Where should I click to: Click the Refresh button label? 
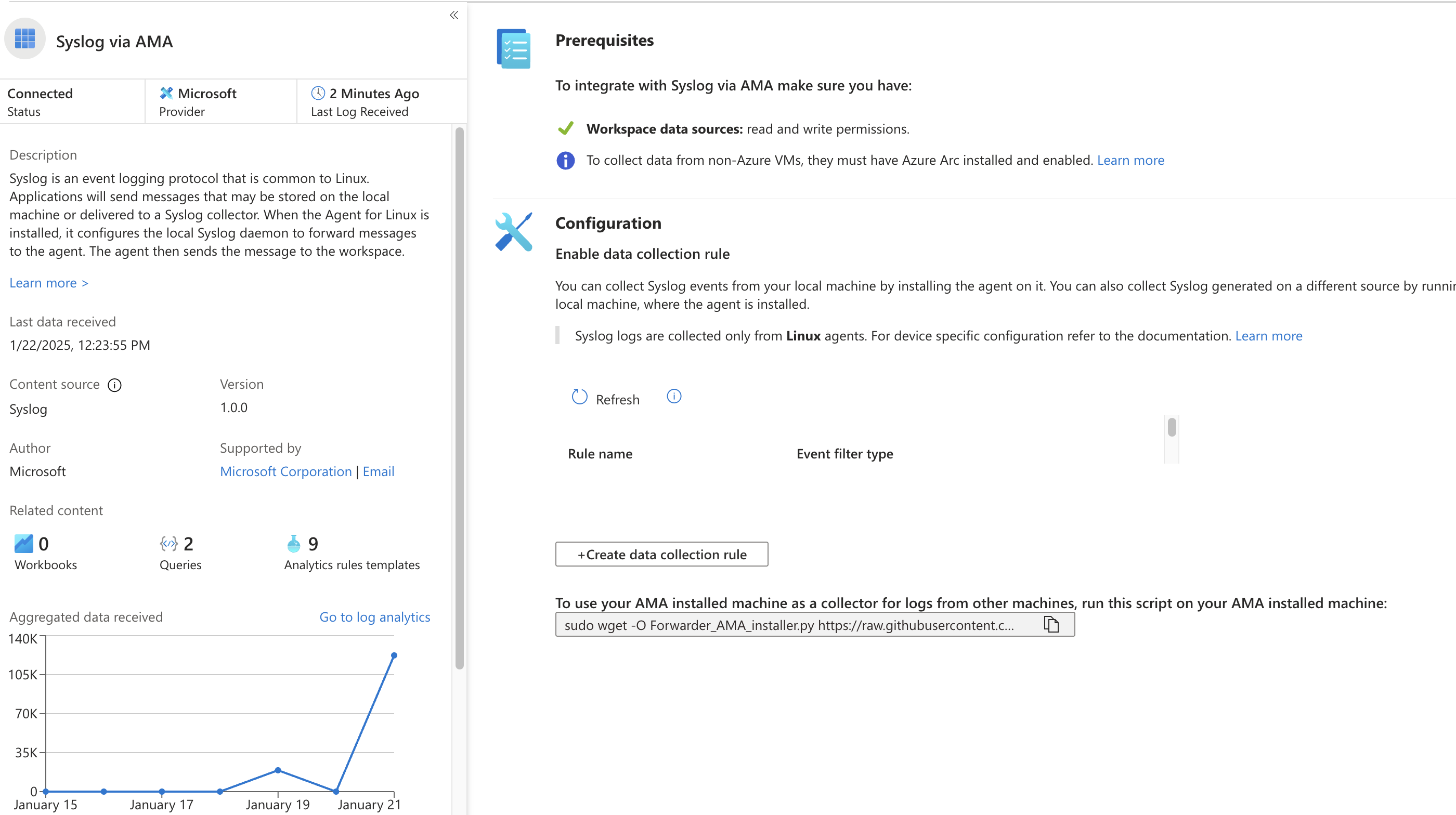point(617,400)
